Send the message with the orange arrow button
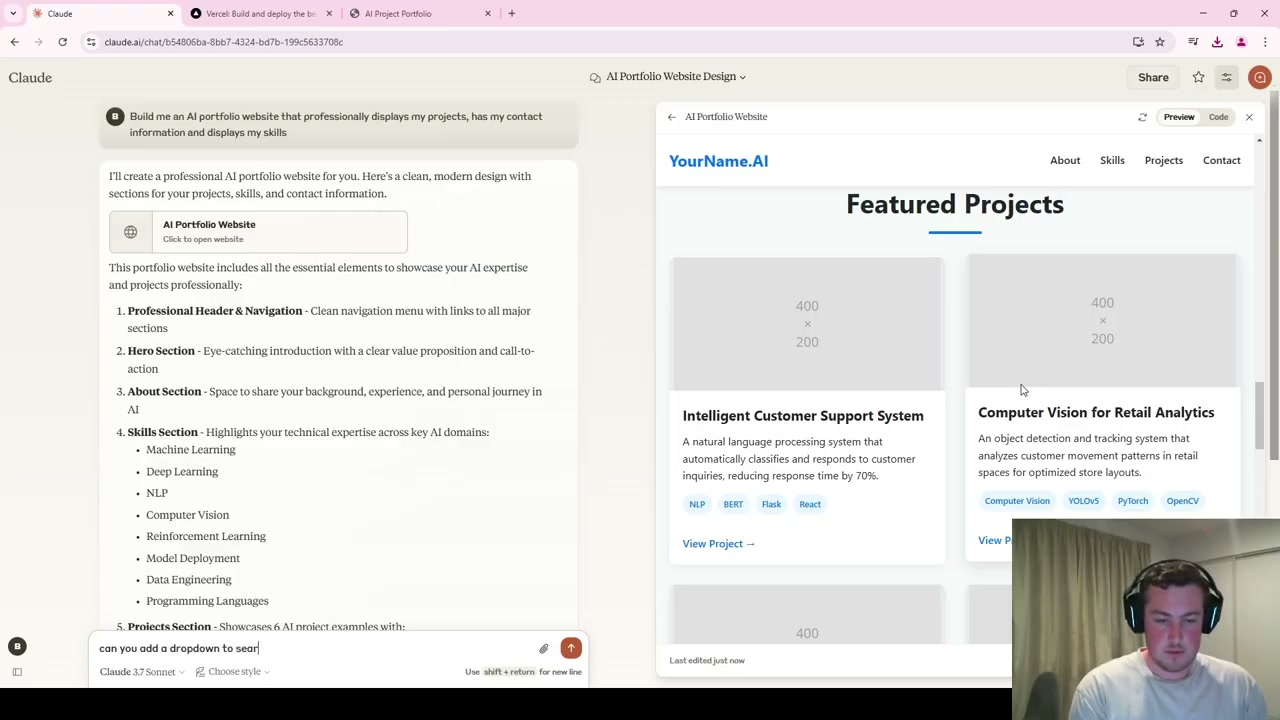 [571, 648]
